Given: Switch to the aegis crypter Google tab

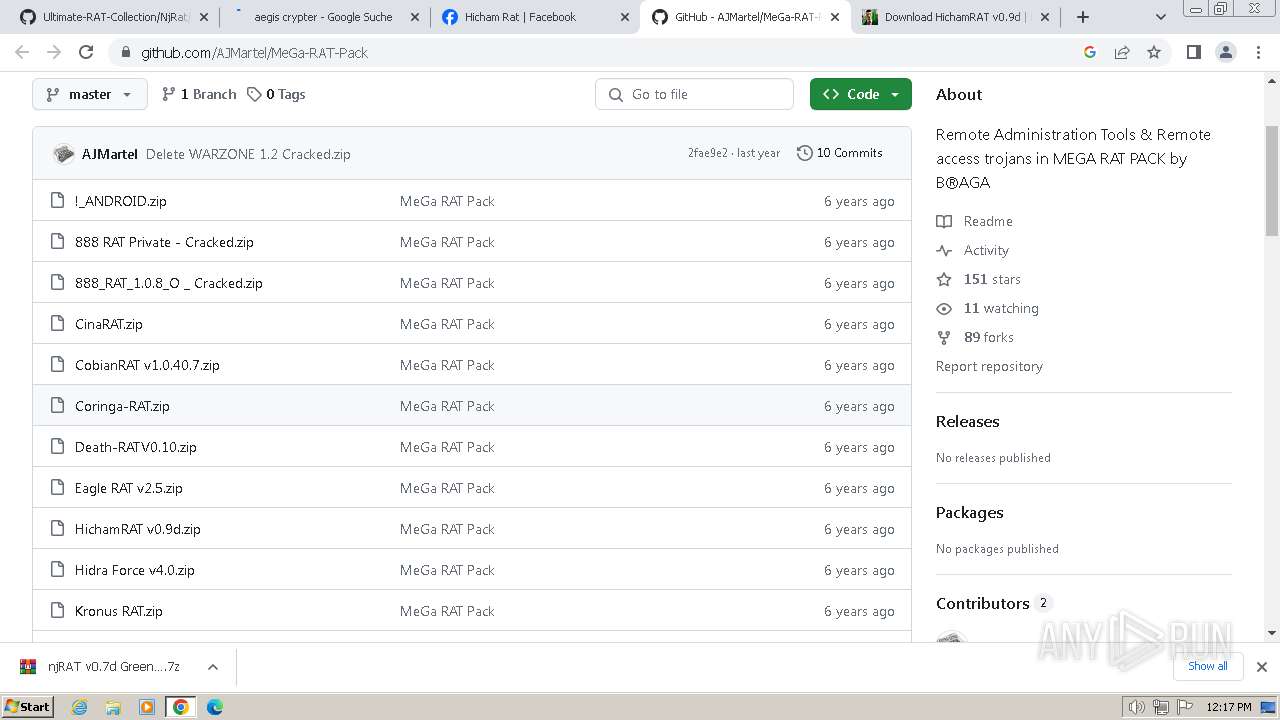Looking at the screenshot, I should click(x=323, y=17).
